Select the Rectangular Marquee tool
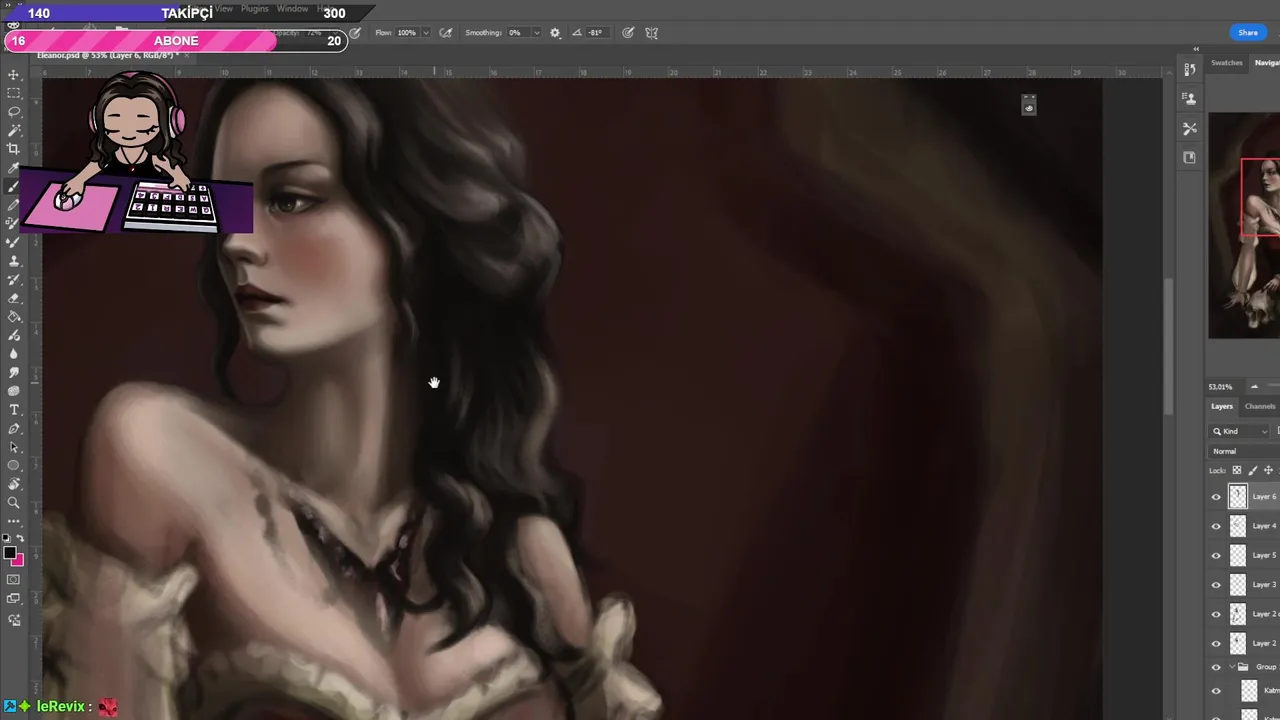 [x=14, y=93]
